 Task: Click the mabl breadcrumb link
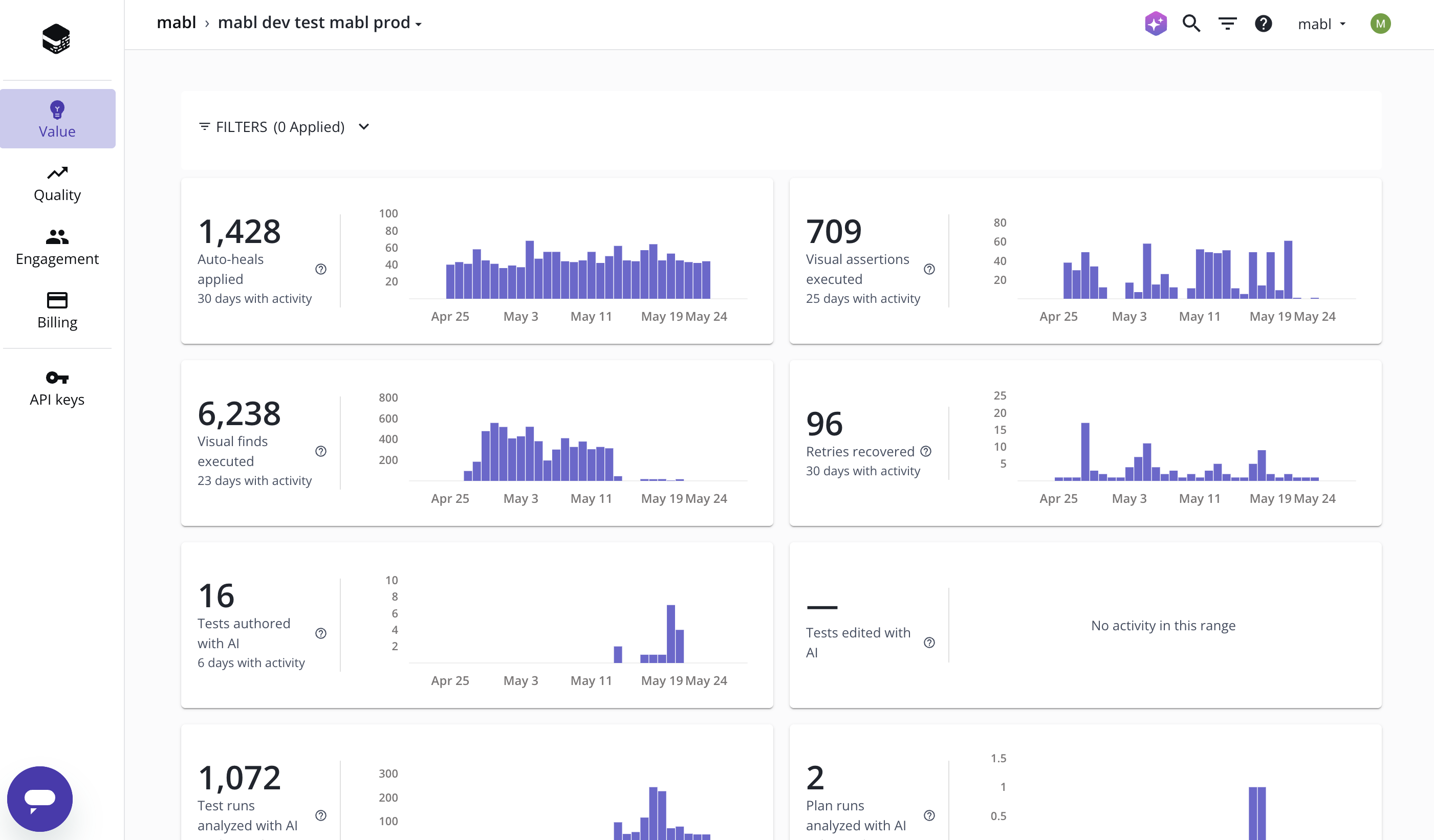(176, 23)
